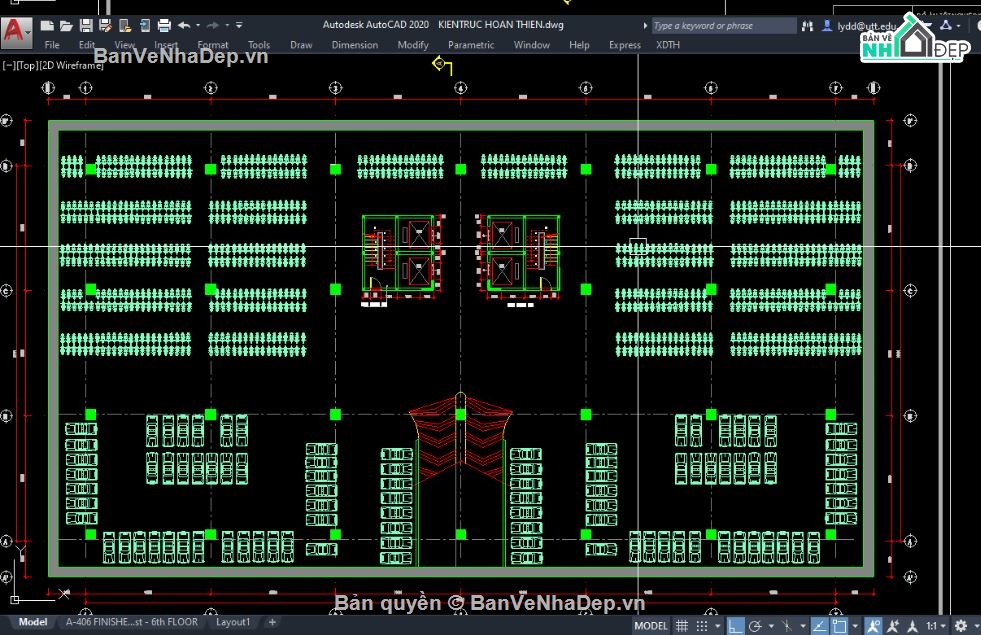
Task: Add a new layout with plus button
Action: pyautogui.click(x=272, y=622)
